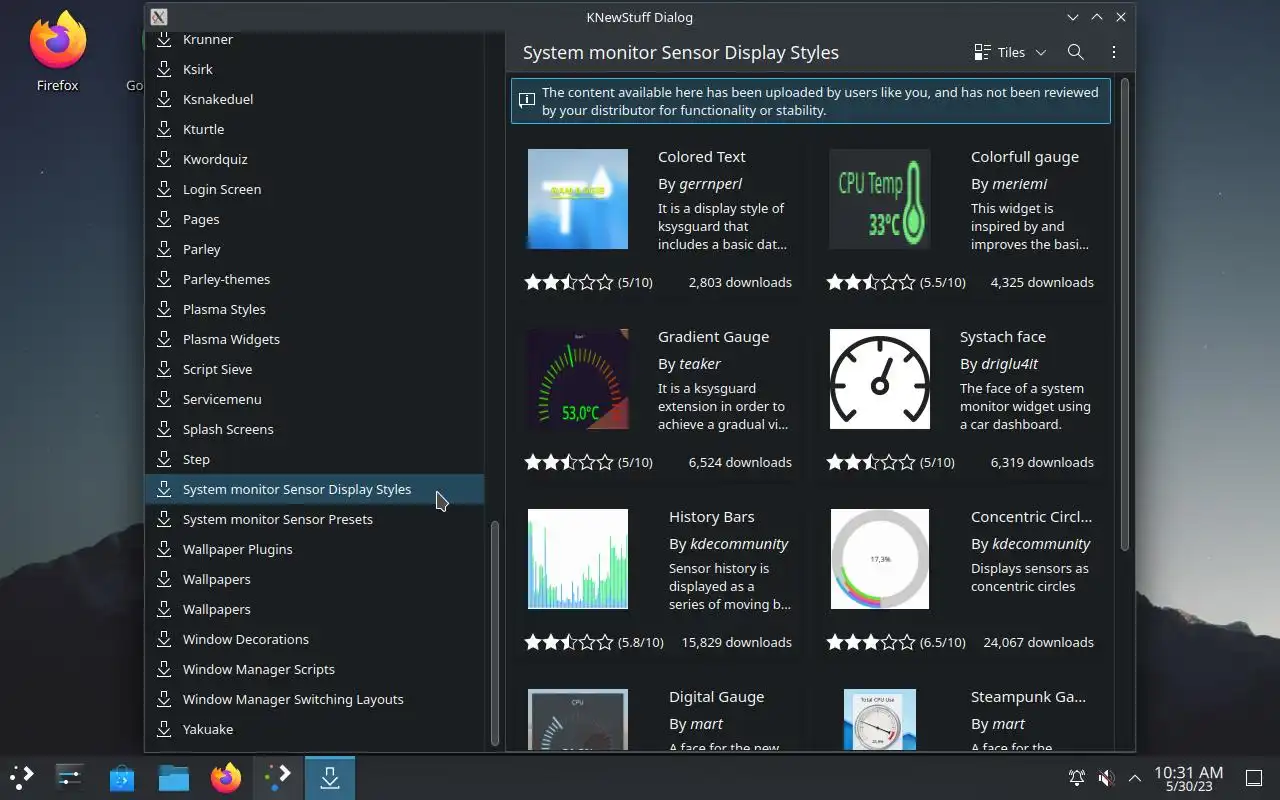Click the muted volume tray icon
This screenshot has width=1280, height=800.
coord(1106,777)
